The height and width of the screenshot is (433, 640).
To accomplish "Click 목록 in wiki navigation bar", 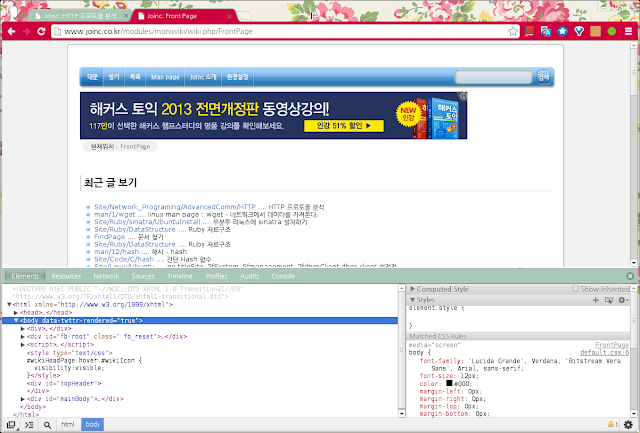I will point(135,77).
